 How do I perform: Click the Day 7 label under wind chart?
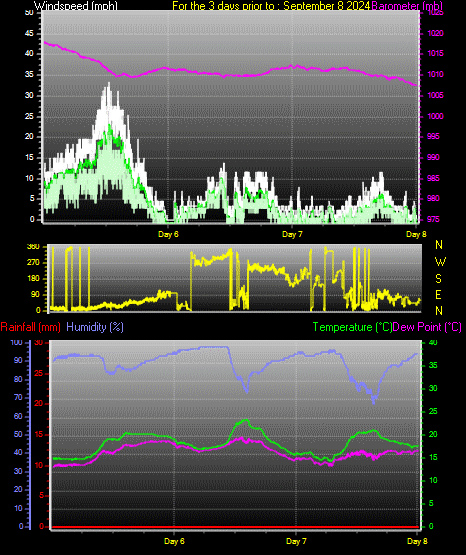(x=292, y=234)
